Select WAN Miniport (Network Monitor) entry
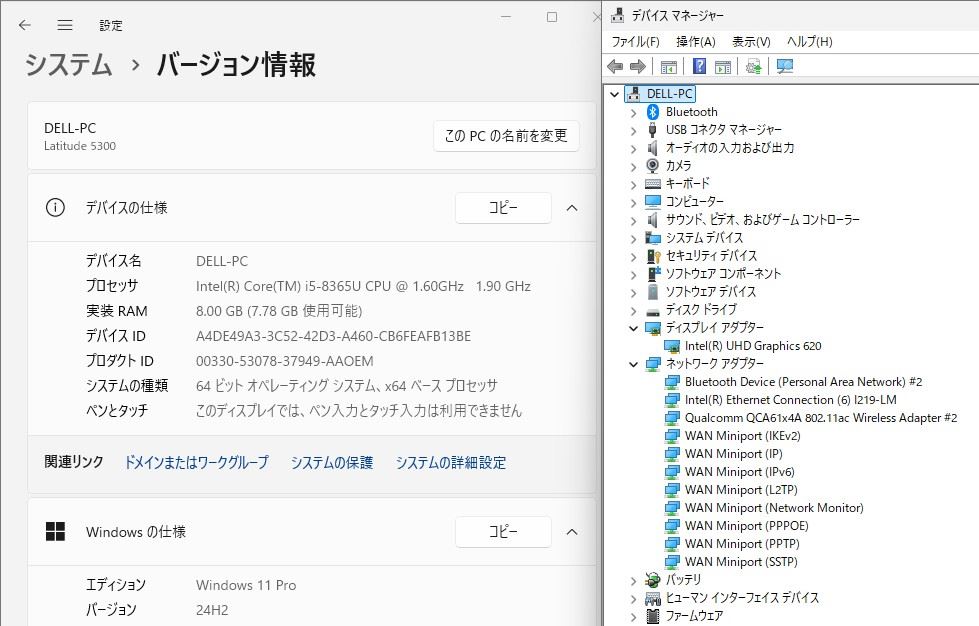The height and width of the screenshot is (626, 979). (x=774, y=507)
